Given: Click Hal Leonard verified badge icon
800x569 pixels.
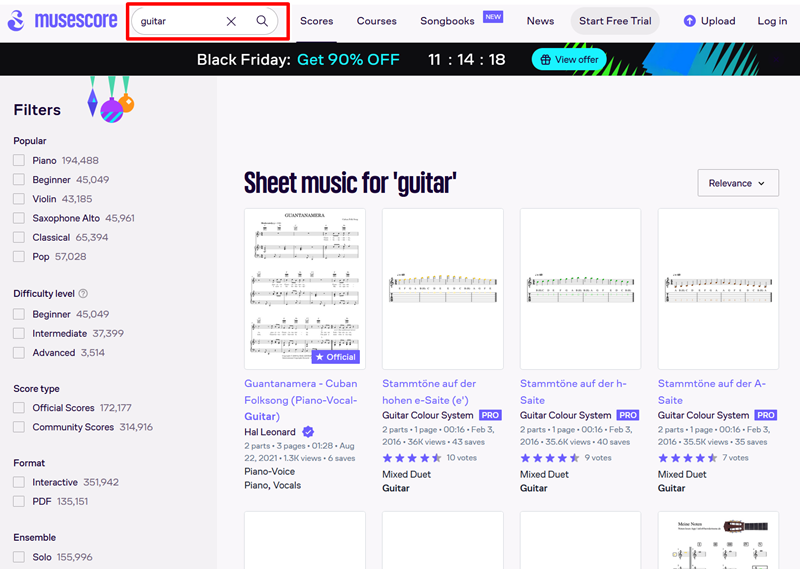Looking at the screenshot, I should click(x=308, y=432).
